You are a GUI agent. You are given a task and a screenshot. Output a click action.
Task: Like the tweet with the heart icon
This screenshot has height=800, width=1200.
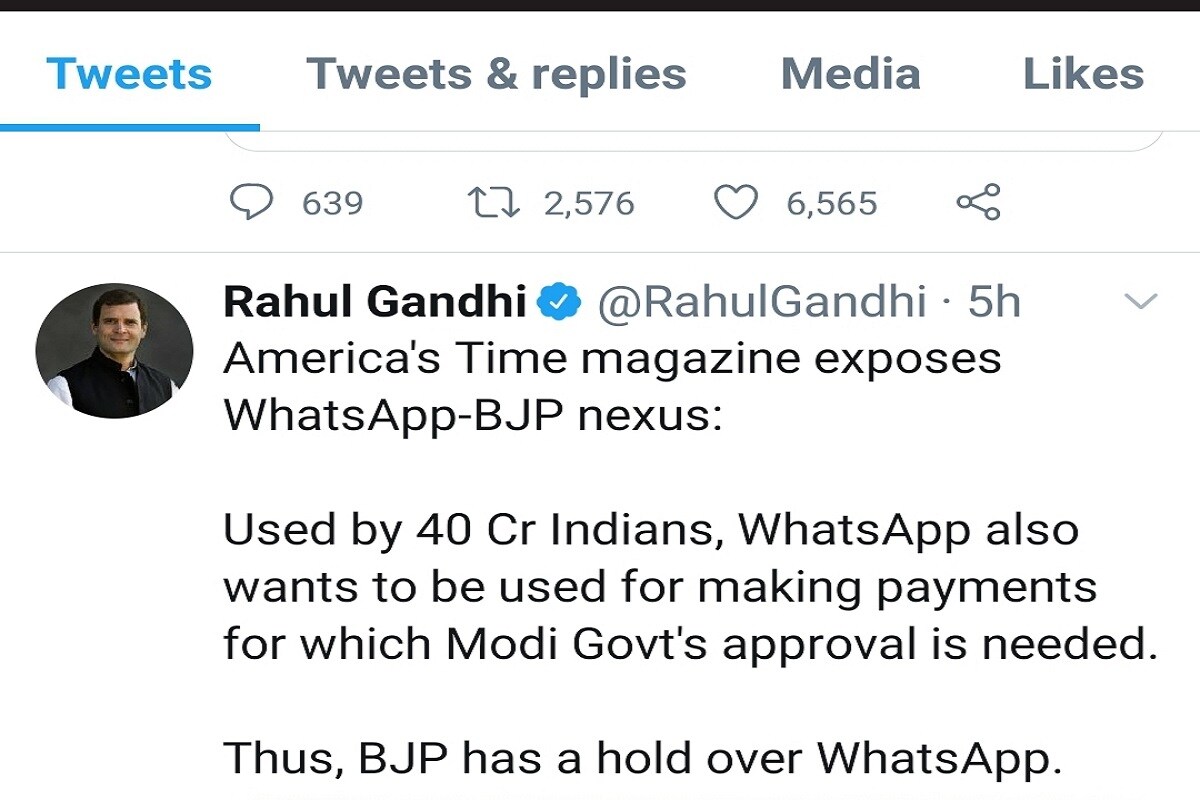point(735,203)
